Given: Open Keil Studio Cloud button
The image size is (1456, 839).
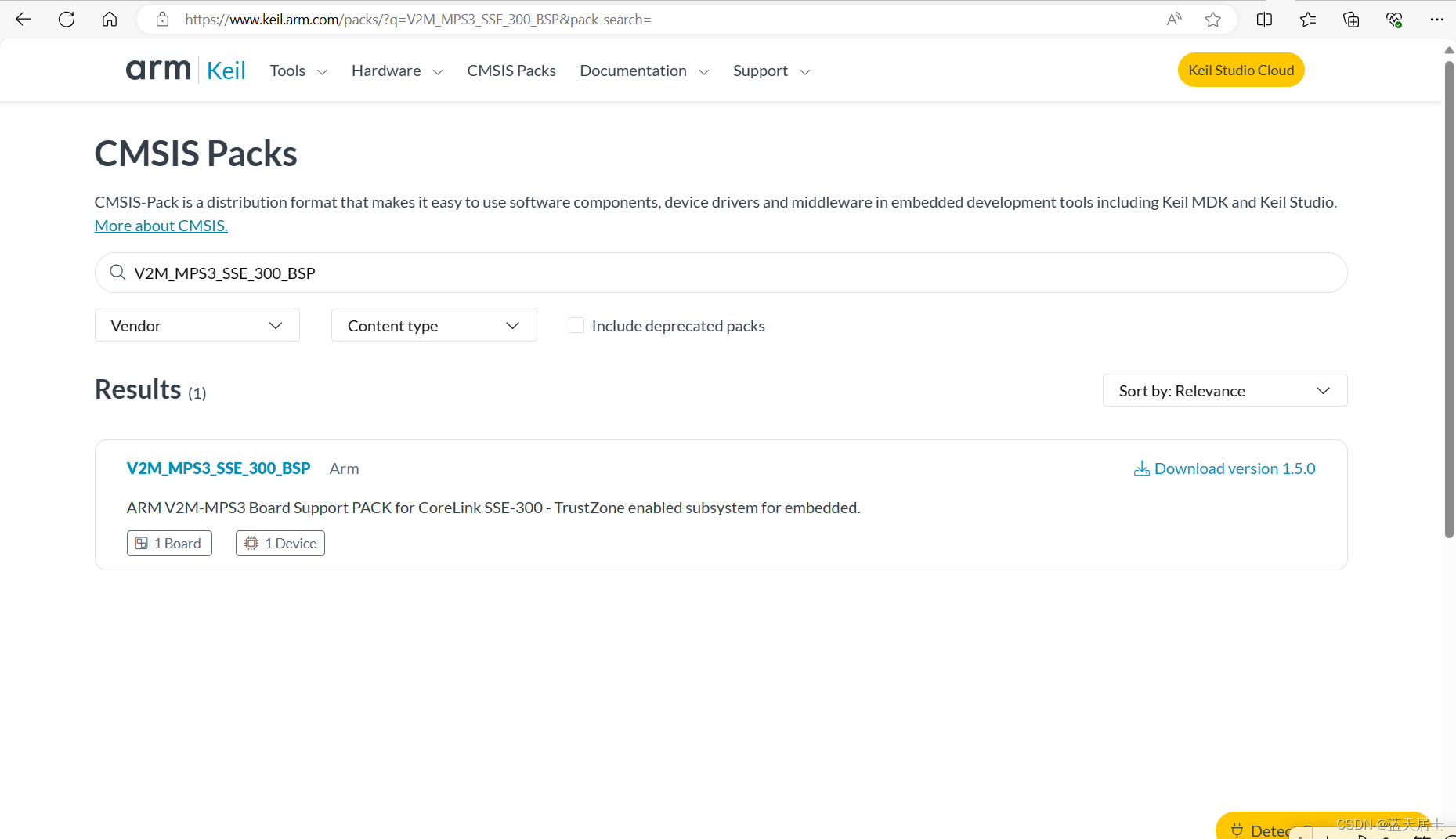Looking at the screenshot, I should click(x=1241, y=70).
